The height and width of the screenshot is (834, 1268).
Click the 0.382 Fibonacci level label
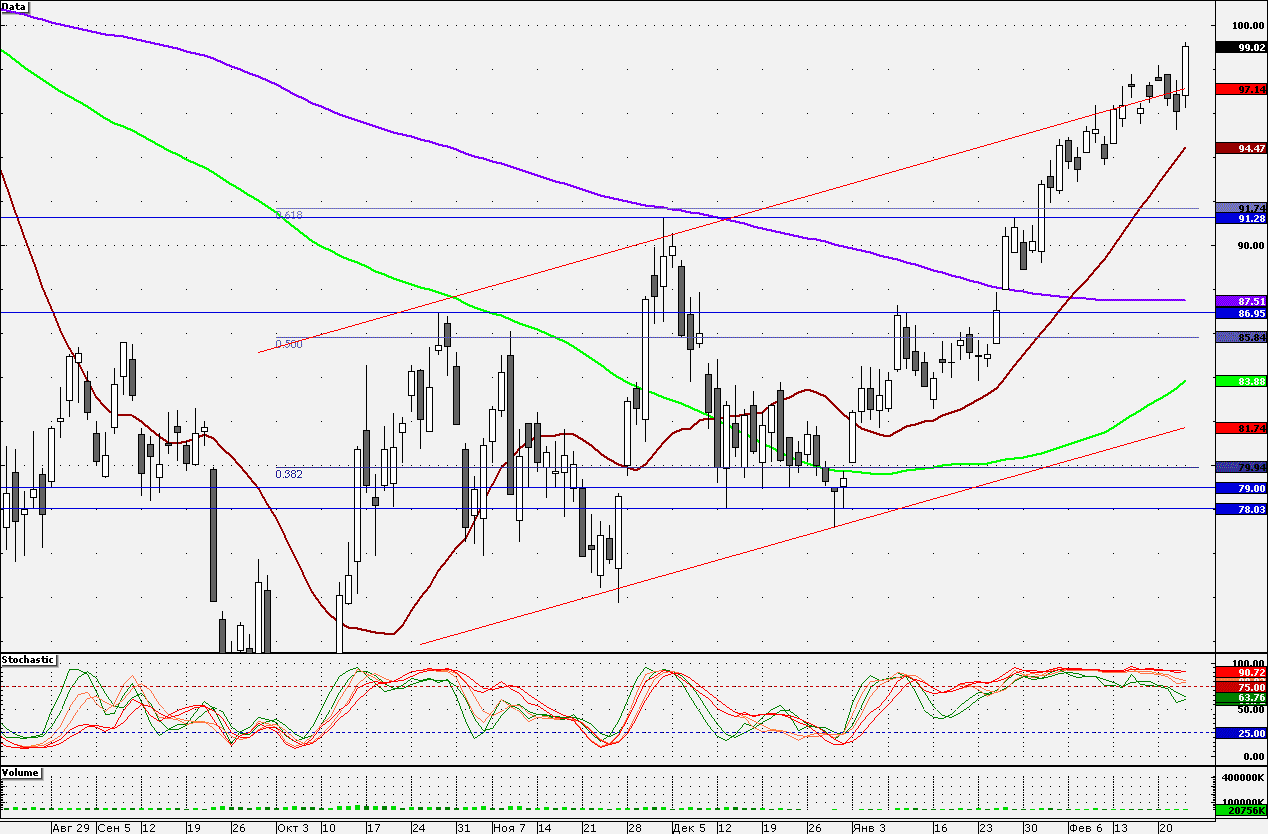tap(289, 474)
